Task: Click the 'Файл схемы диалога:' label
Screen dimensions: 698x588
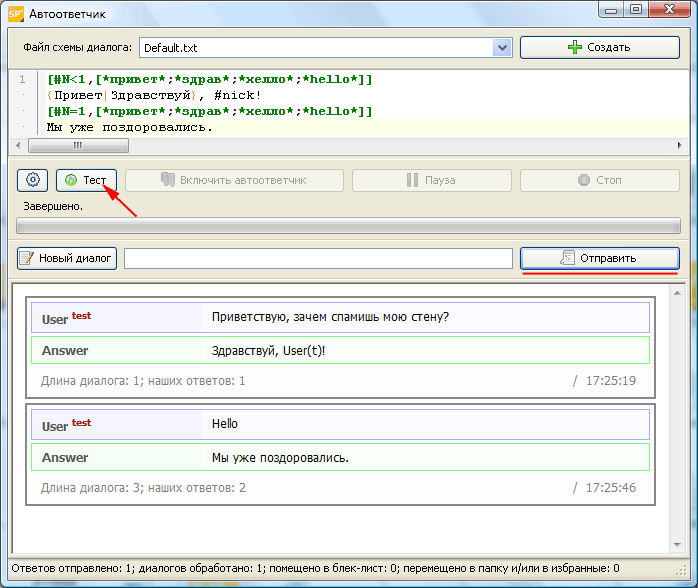Action: click(77, 47)
